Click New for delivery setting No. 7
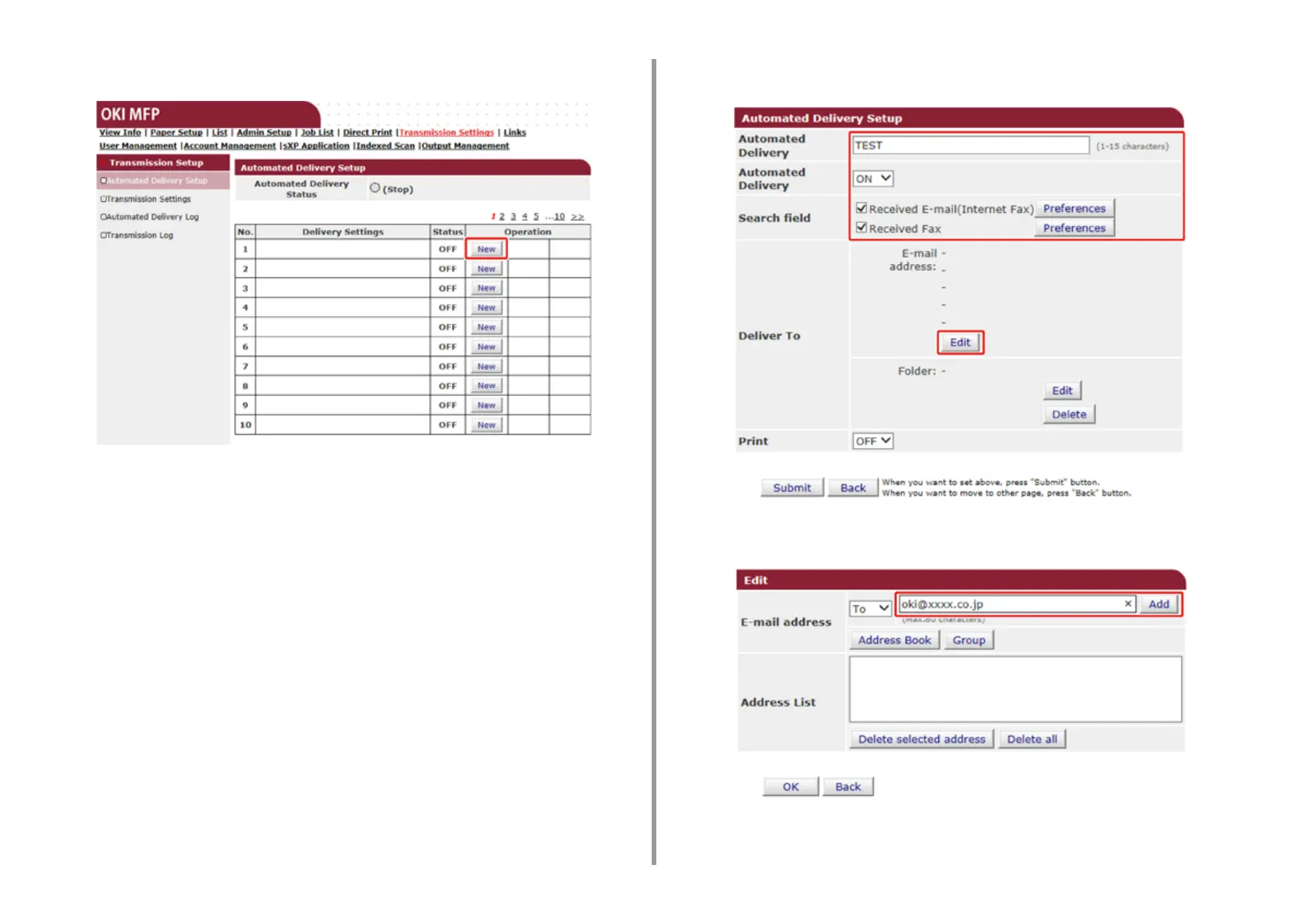Image resolution: width=1308 pixels, height=924 pixels. 486,366
